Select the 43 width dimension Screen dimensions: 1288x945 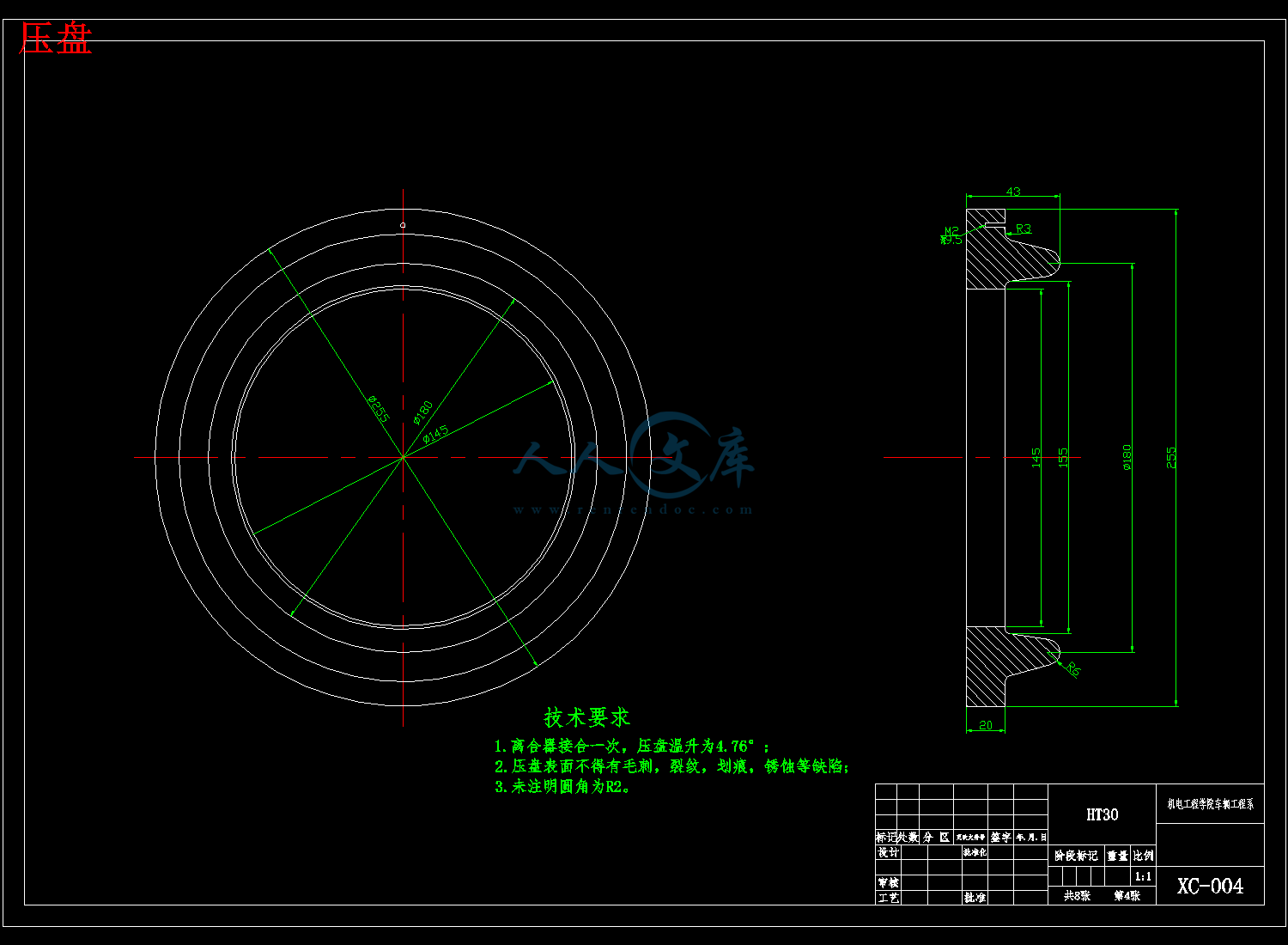(x=1013, y=192)
